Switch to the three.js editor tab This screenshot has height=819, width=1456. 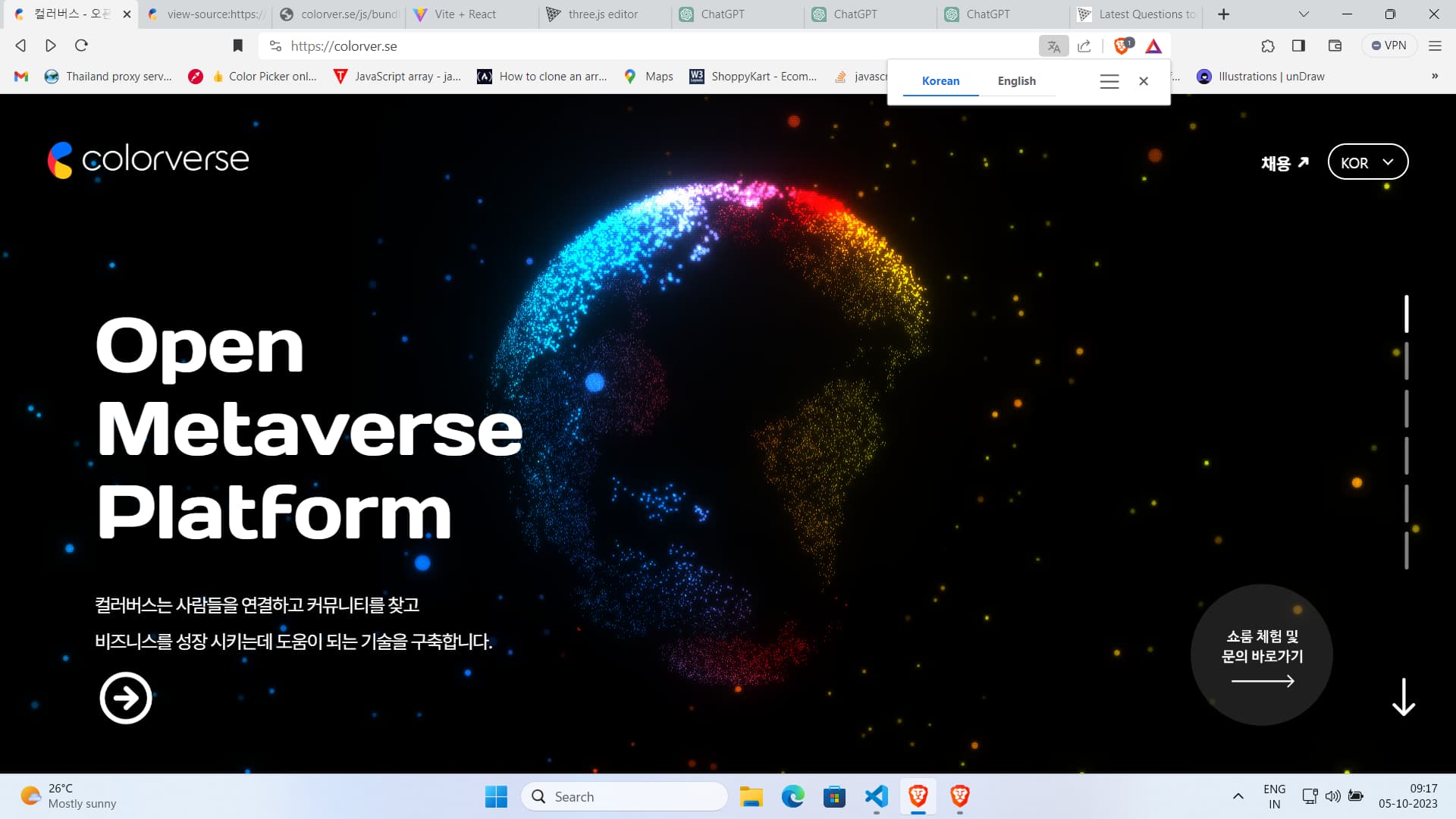(x=603, y=14)
